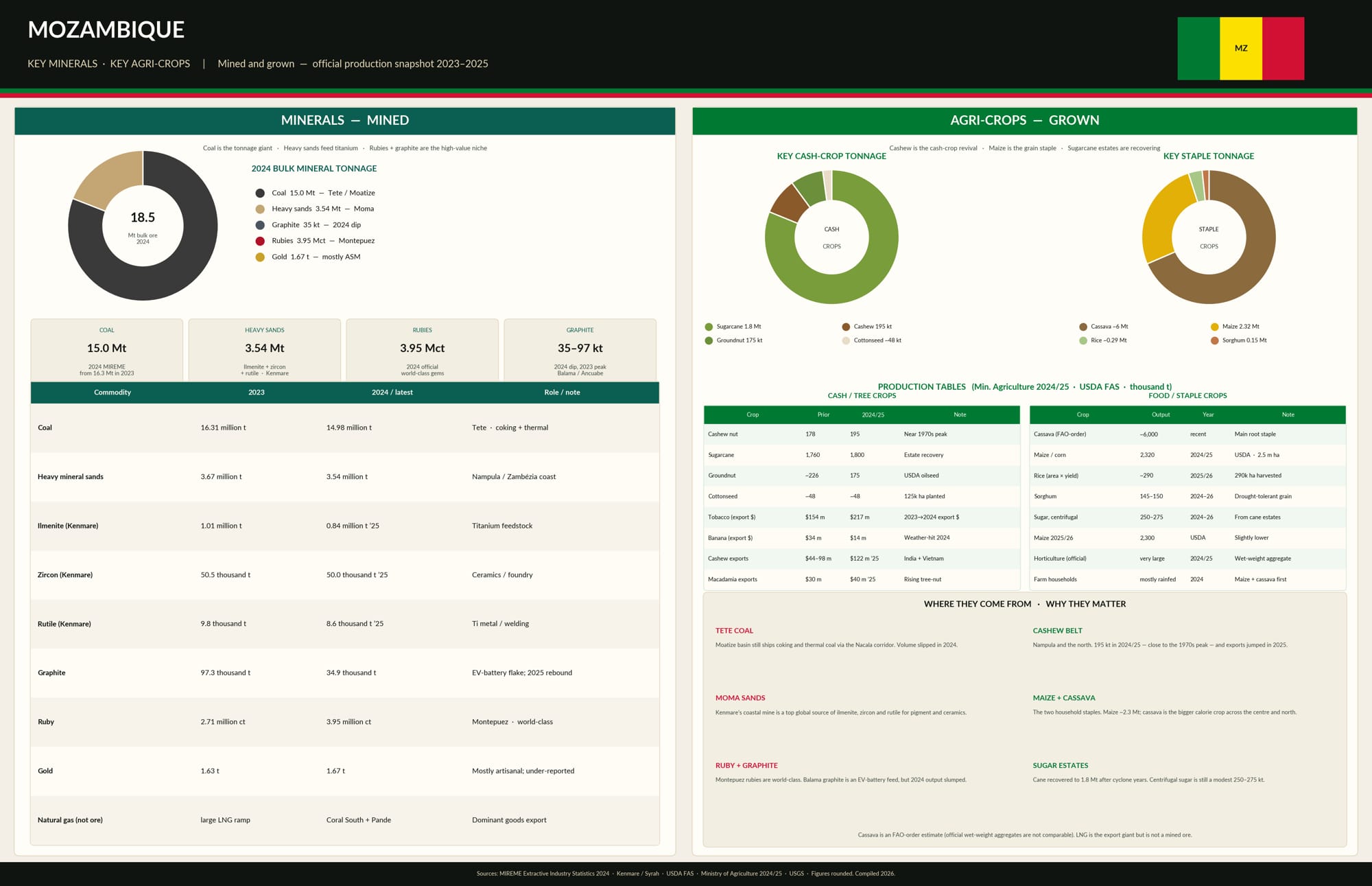Select the GRAPHITE 35–97 kt card

pos(580,350)
